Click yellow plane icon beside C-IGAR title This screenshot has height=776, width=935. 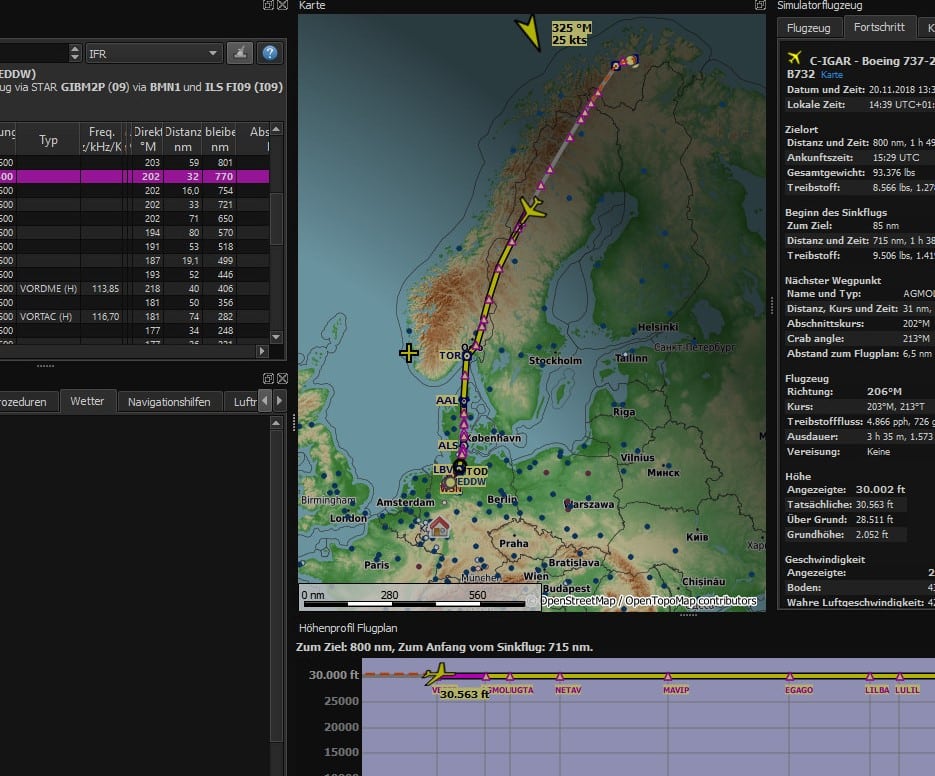pyautogui.click(x=796, y=57)
